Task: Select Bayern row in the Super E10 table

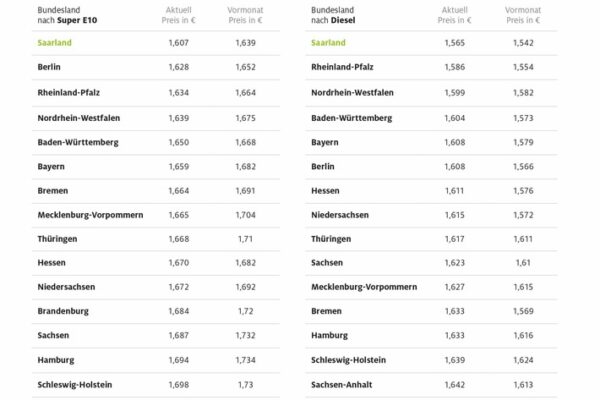Action: (x=156, y=167)
